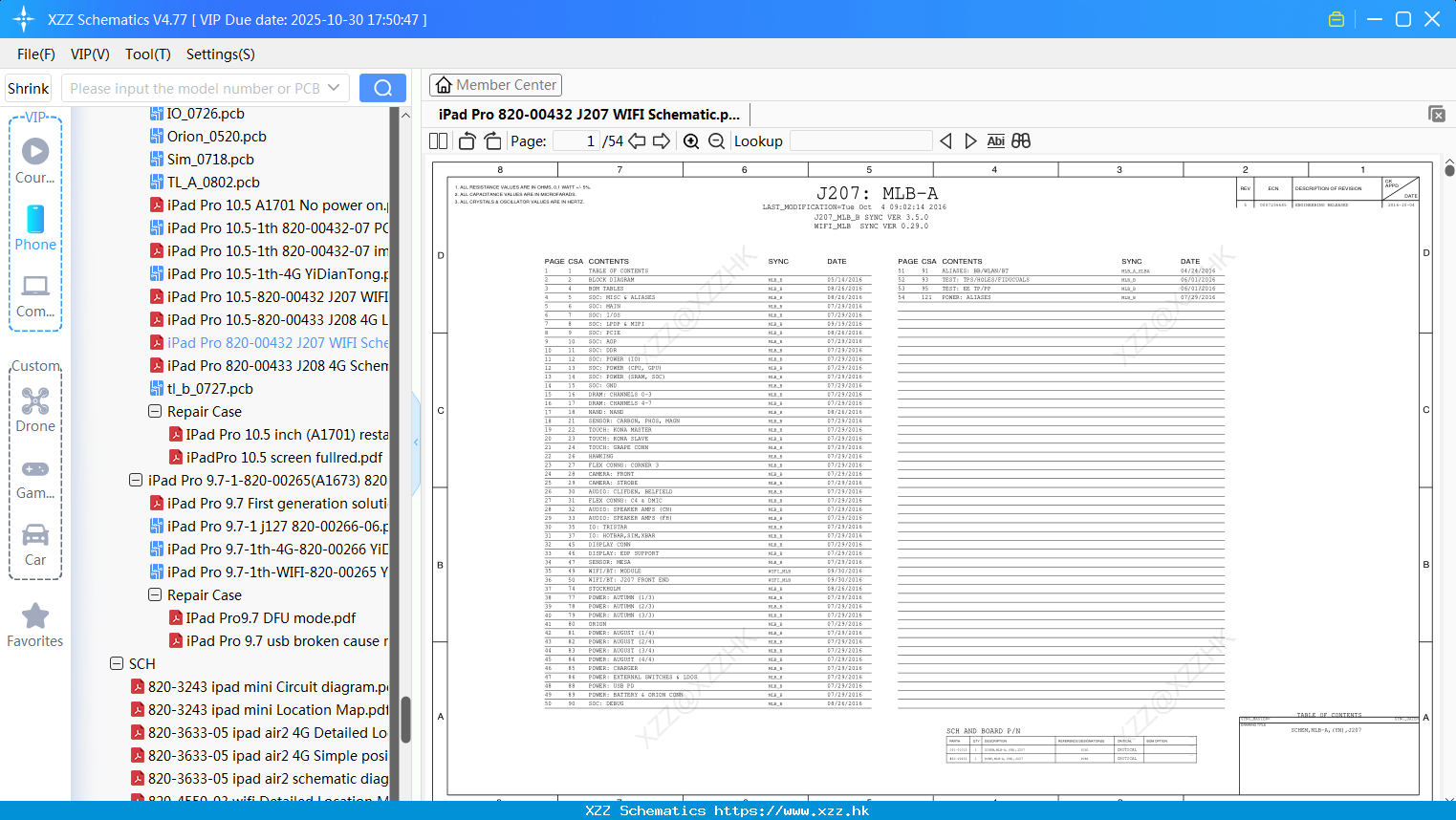Viewport: 1456px width, 820px height.
Task: Collapse the SCH folder
Action: pos(117,664)
